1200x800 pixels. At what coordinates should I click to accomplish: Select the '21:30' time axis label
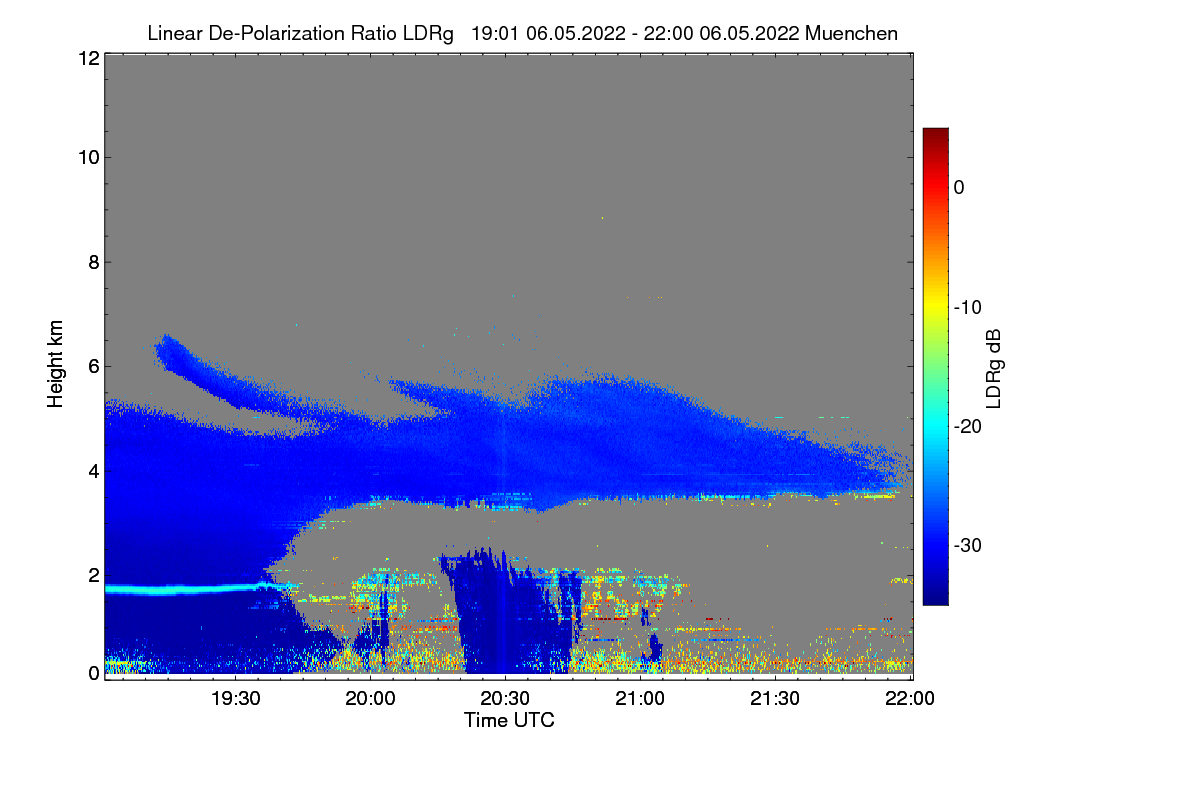(x=776, y=699)
